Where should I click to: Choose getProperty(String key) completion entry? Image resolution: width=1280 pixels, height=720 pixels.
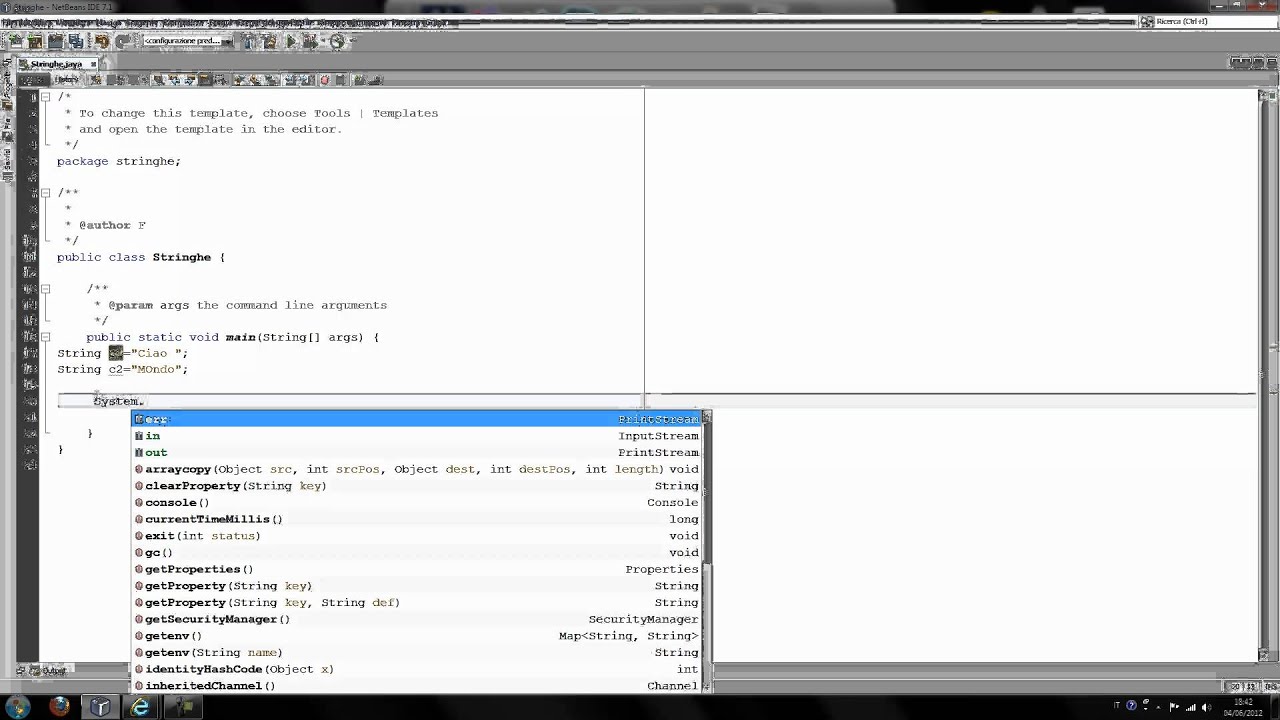[x=417, y=586]
